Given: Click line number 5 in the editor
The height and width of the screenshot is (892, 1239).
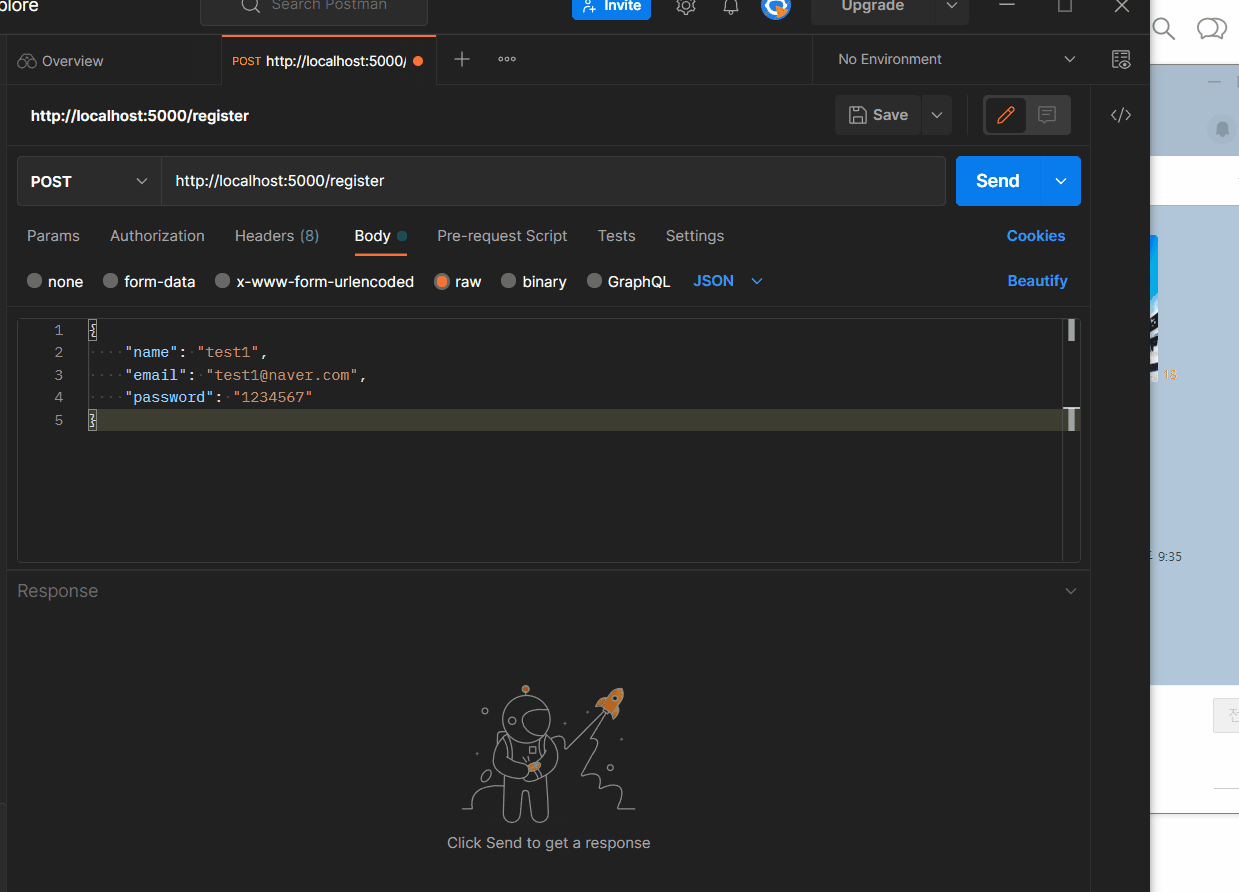Looking at the screenshot, I should [x=58, y=420].
